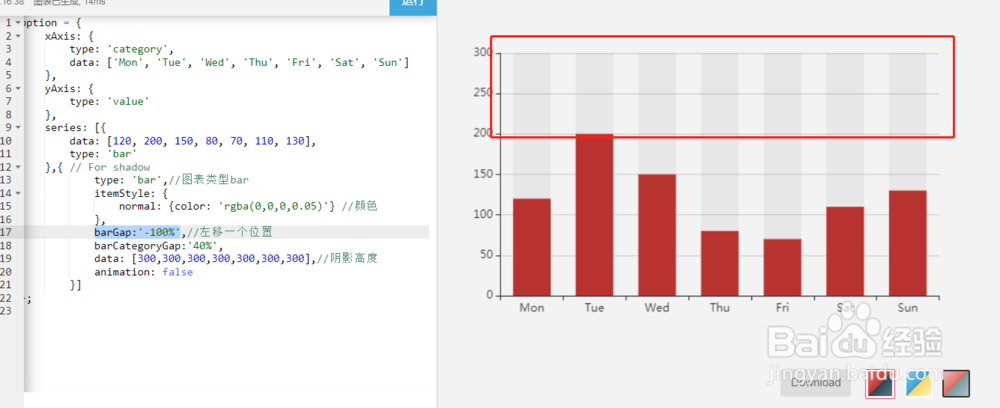Click the 0 y-axis label
This screenshot has width=1000, height=408.
[489, 295]
